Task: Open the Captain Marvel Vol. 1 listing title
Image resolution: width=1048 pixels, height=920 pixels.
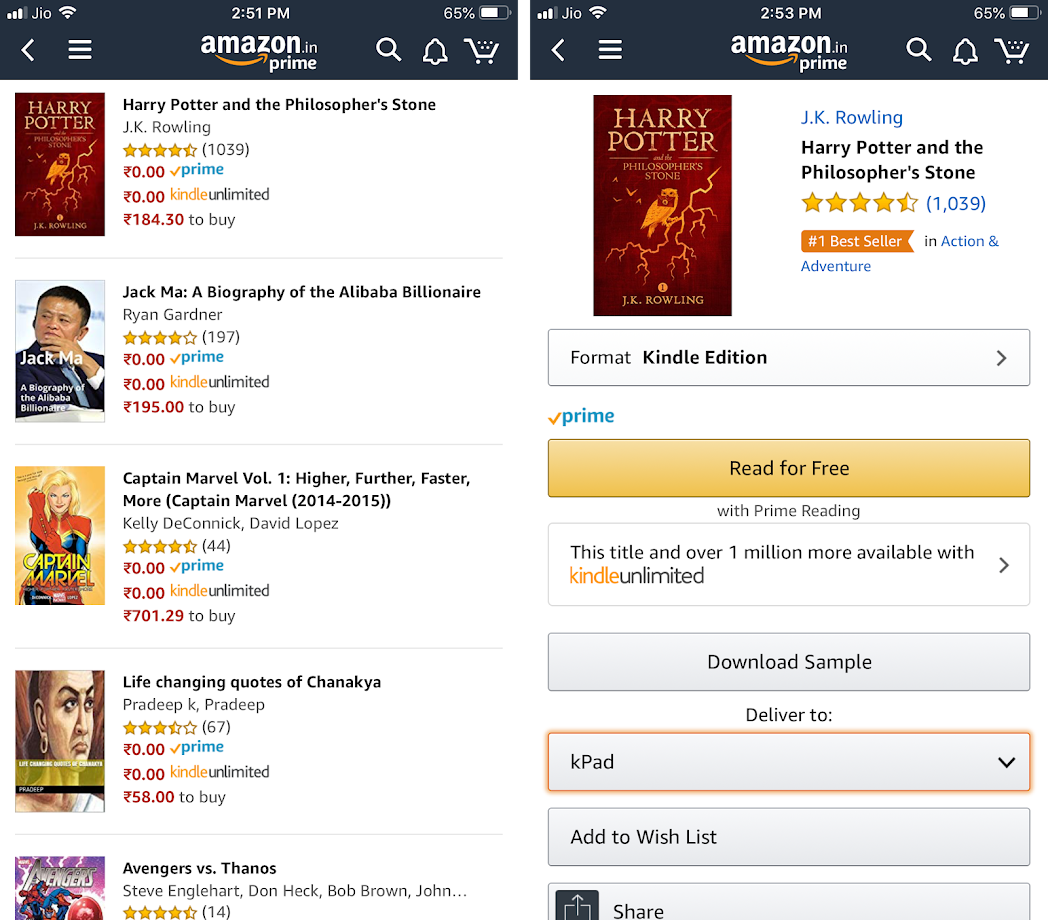Action: coord(296,489)
